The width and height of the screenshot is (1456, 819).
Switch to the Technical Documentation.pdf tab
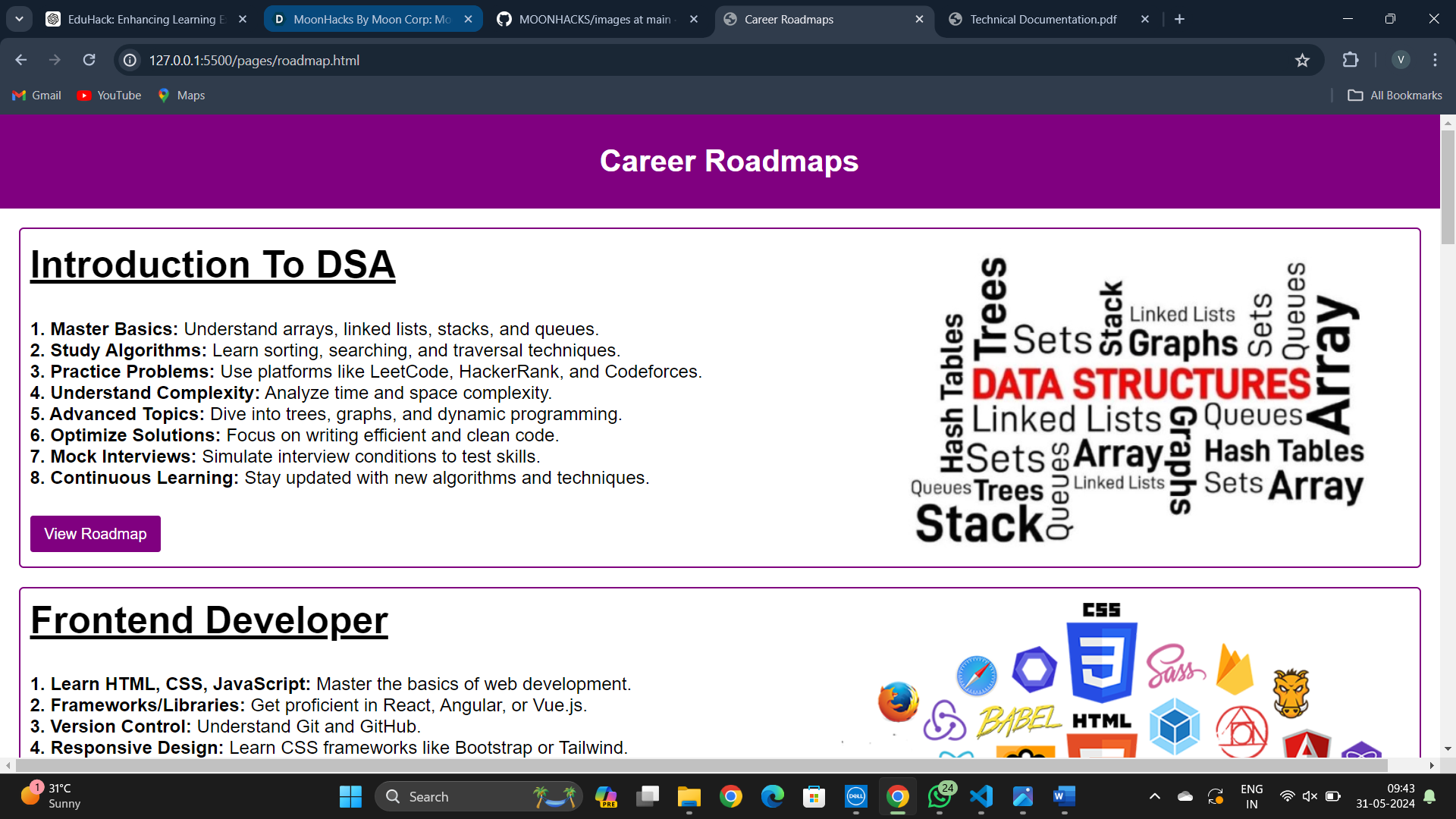click(1043, 20)
